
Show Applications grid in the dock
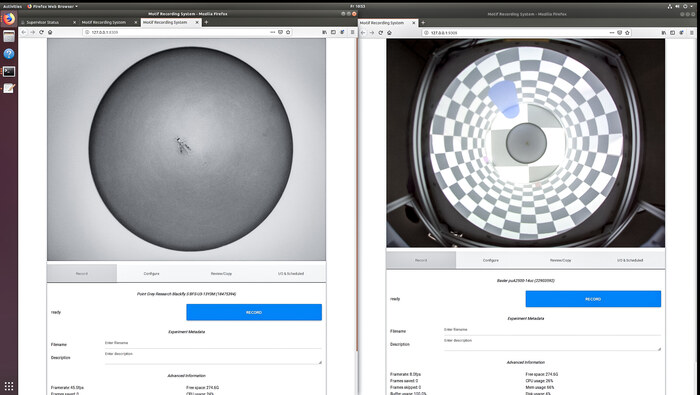pos(9,386)
